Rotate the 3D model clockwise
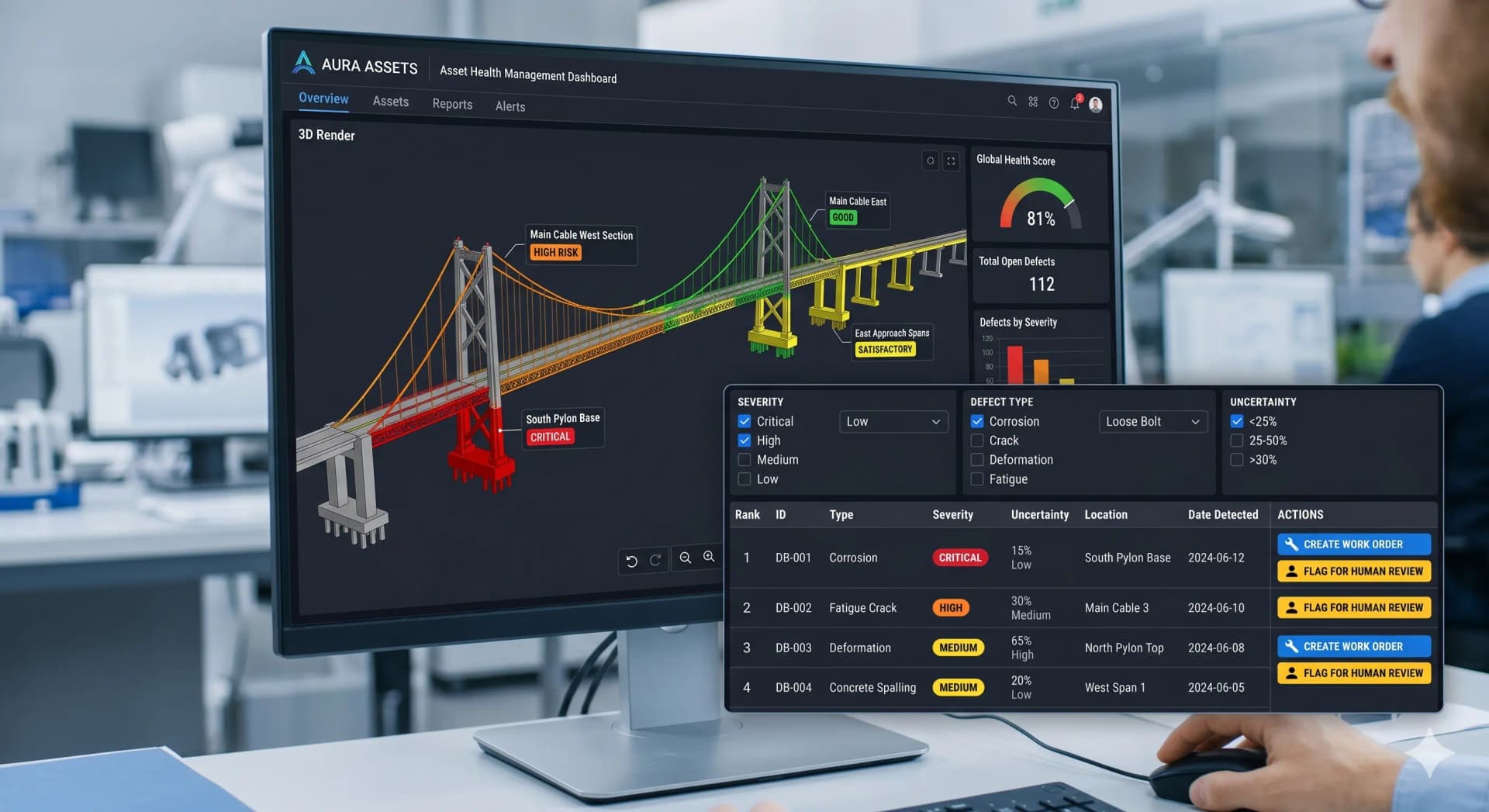Image resolution: width=1489 pixels, height=812 pixels. (x=655, y=560)
